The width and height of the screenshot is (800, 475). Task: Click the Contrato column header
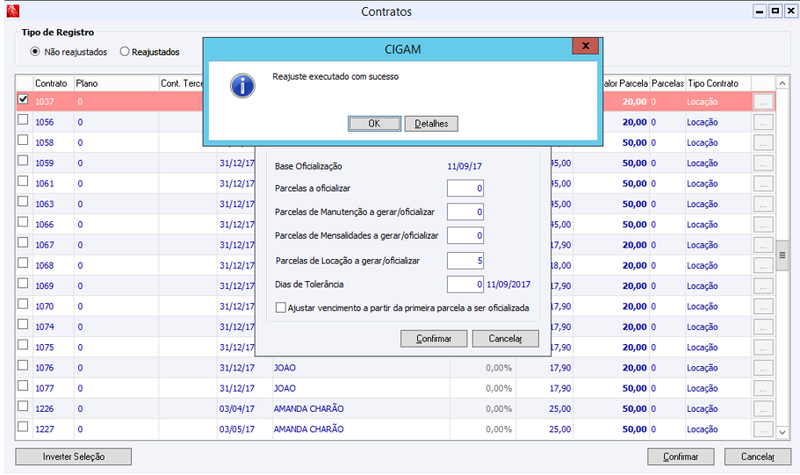(51, 83)
